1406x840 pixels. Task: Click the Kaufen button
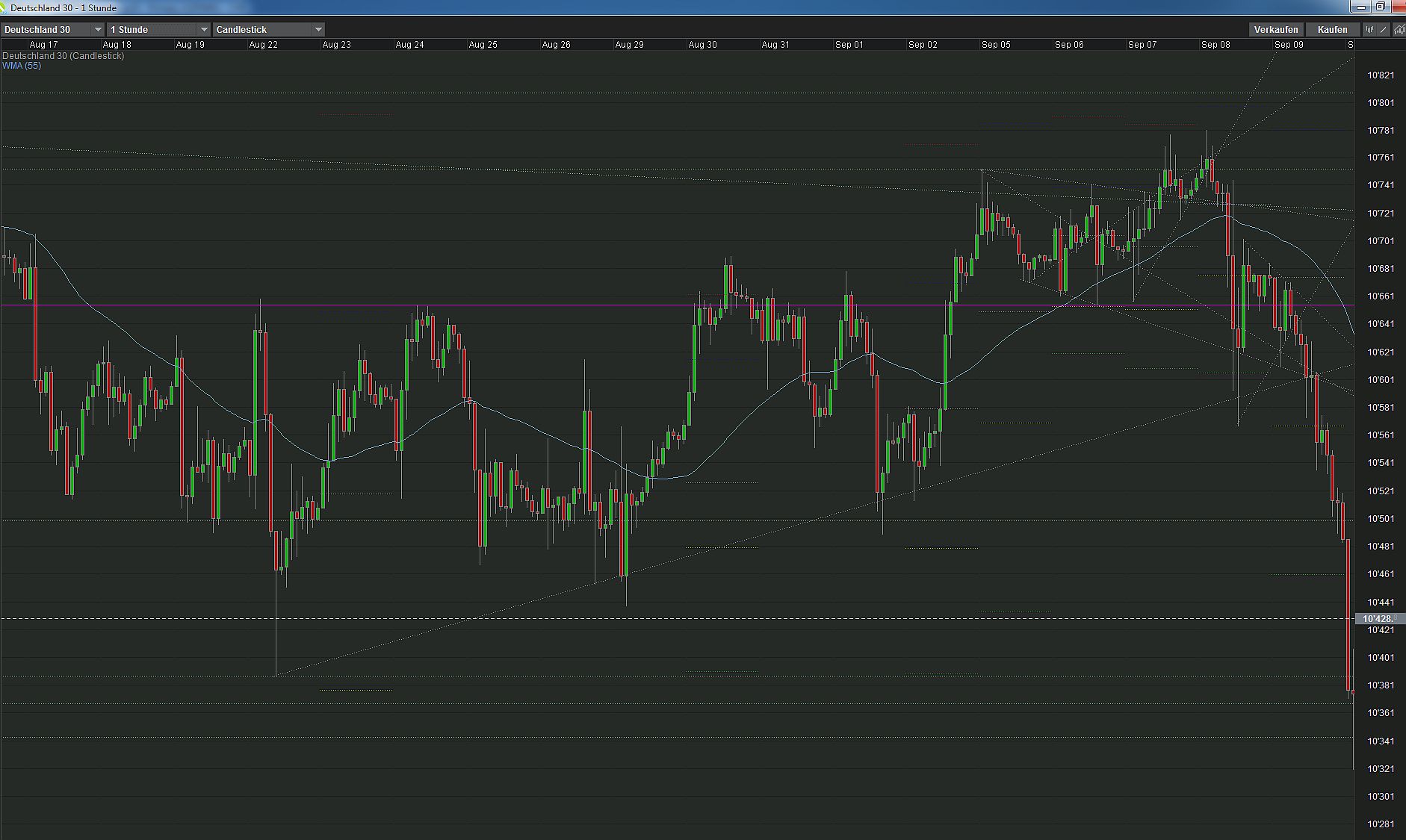tap(1332, 29)
